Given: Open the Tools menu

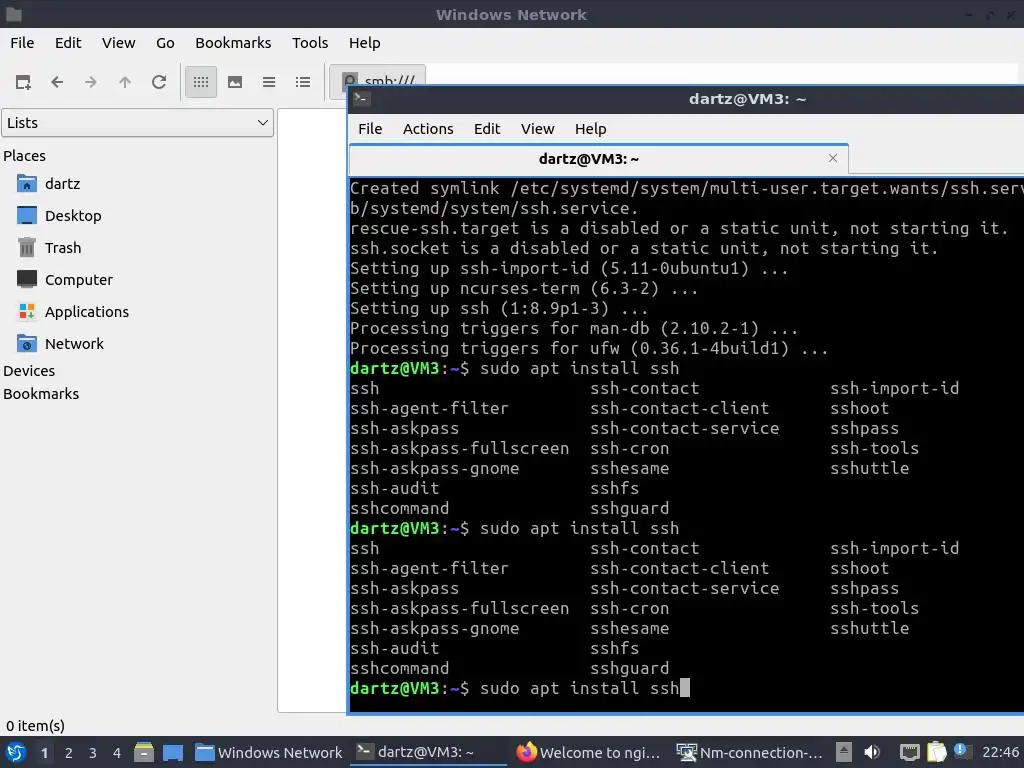Looking at the screenshot, I should pyautogui.click(x=310, y=43).
